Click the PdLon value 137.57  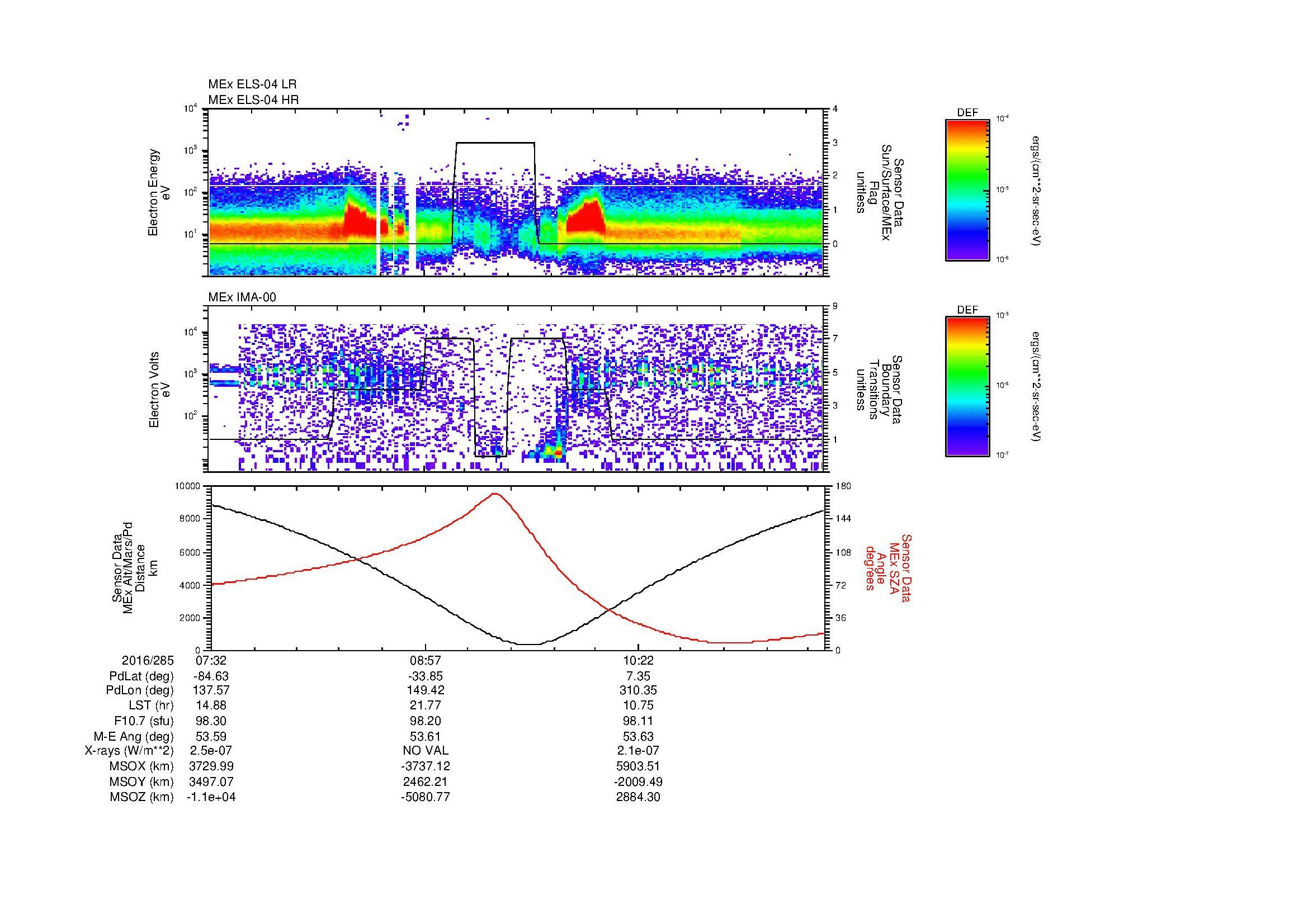click(x=211, y=690)
